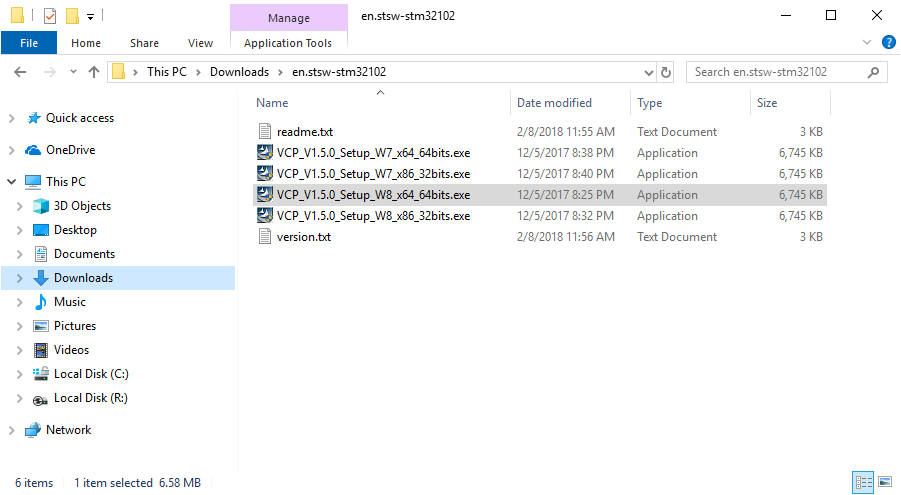The image size is (901, 495).
Task: Open OneDrive in the sidebar
Action: [70, 150]
